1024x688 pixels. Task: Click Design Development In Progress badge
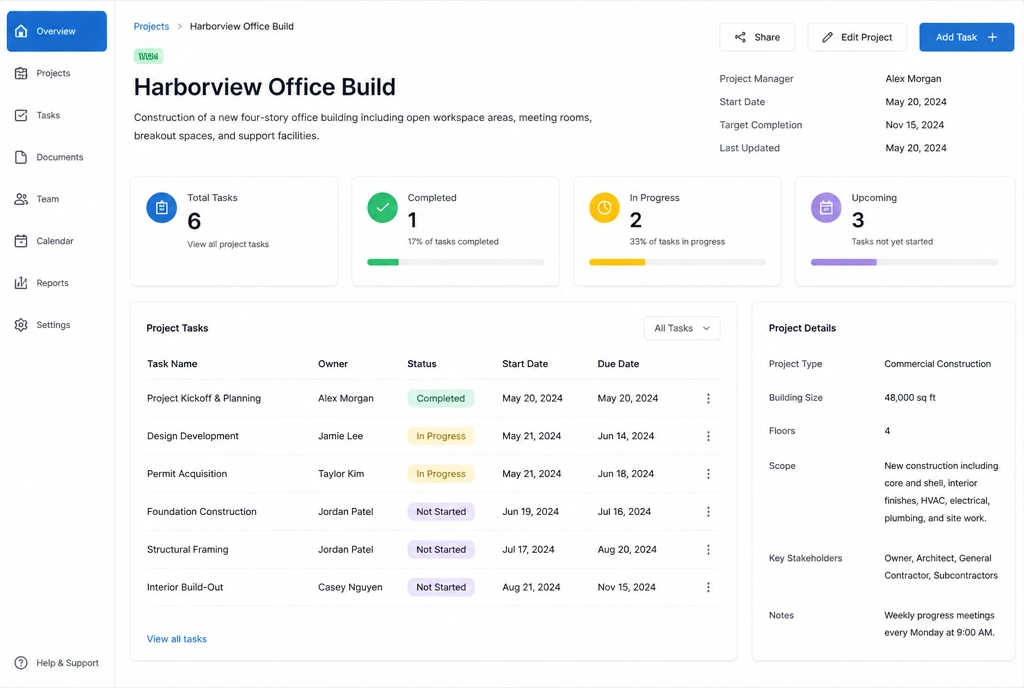coord(441,436)
